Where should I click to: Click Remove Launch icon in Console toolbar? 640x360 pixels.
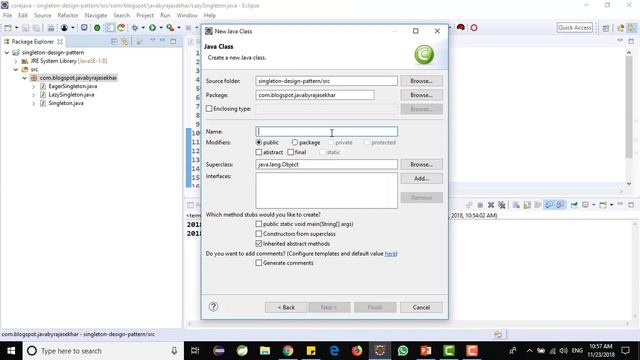pyautogui.click(x=491, y=205)
